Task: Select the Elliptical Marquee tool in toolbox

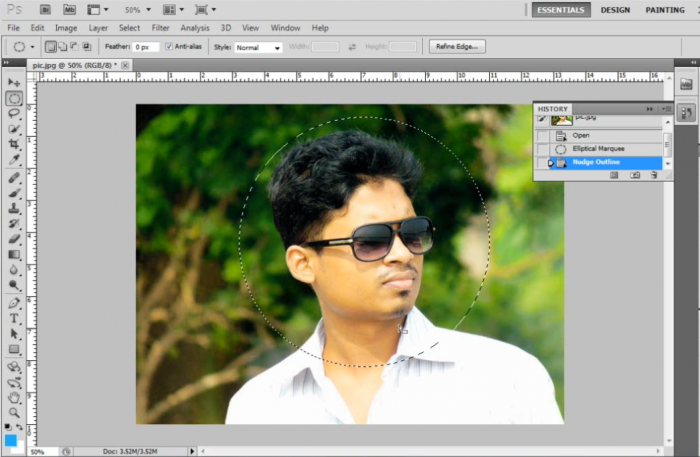Action: [14, 98]
